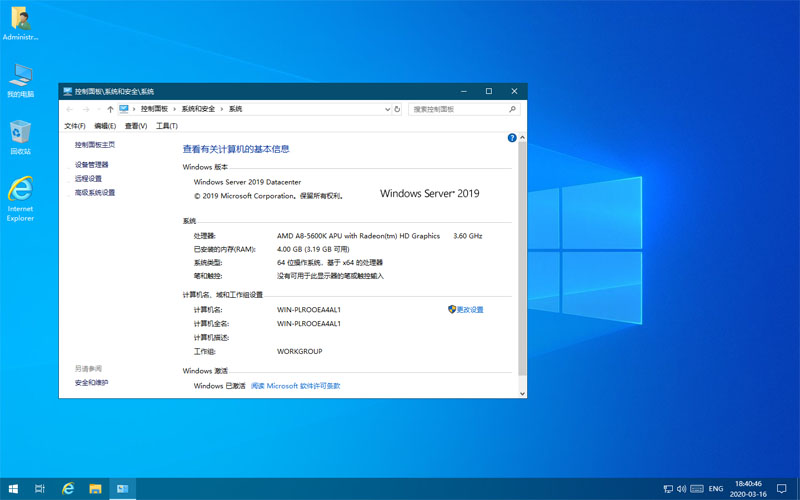
Task: Click the Windows Start button
Action: click(13, 489)
